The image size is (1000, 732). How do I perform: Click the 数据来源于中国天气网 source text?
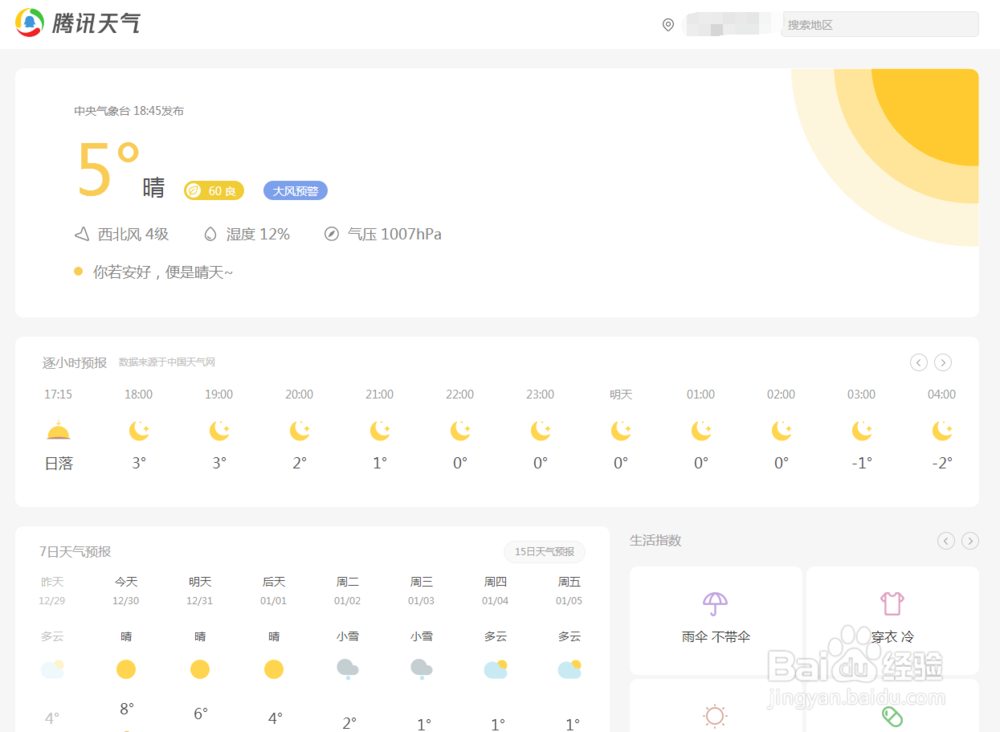[167, 362]
